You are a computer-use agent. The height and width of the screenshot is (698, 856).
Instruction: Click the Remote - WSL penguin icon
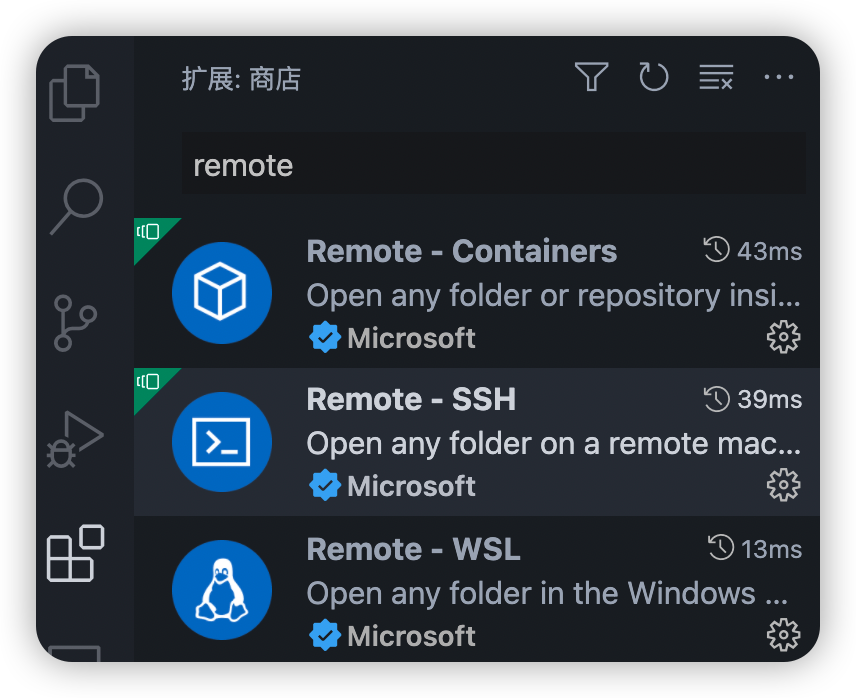tap(221, 590)
